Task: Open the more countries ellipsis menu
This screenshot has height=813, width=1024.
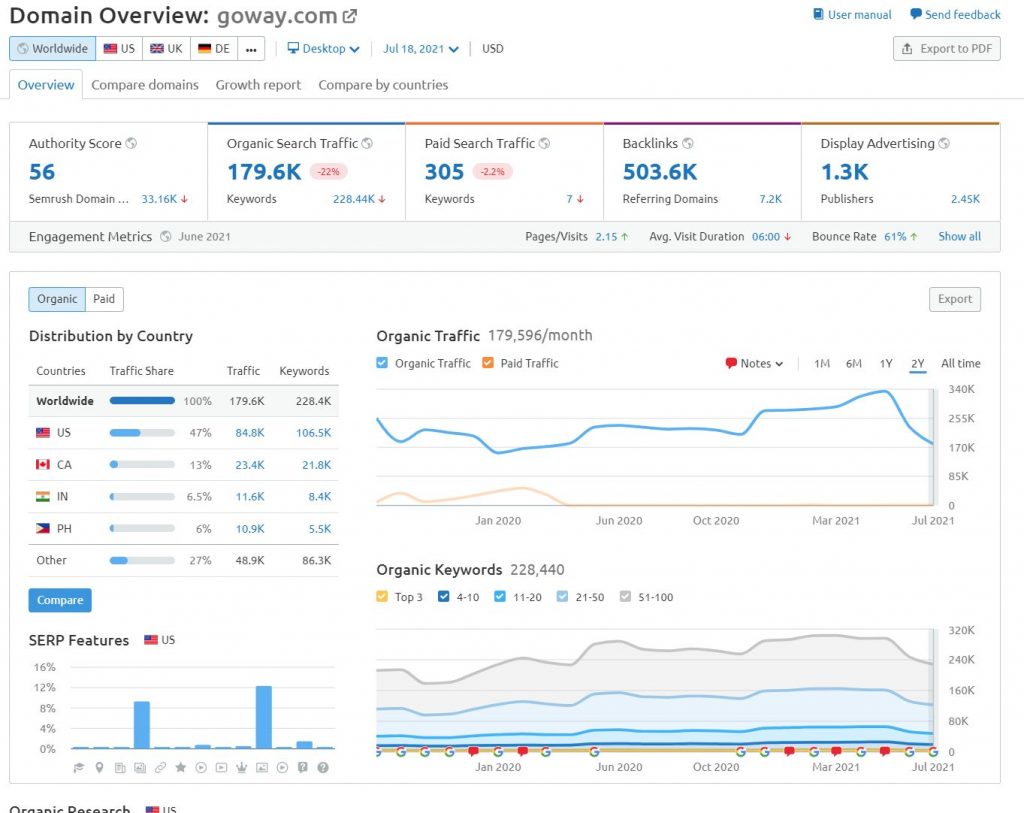Action: coord(251,49)
